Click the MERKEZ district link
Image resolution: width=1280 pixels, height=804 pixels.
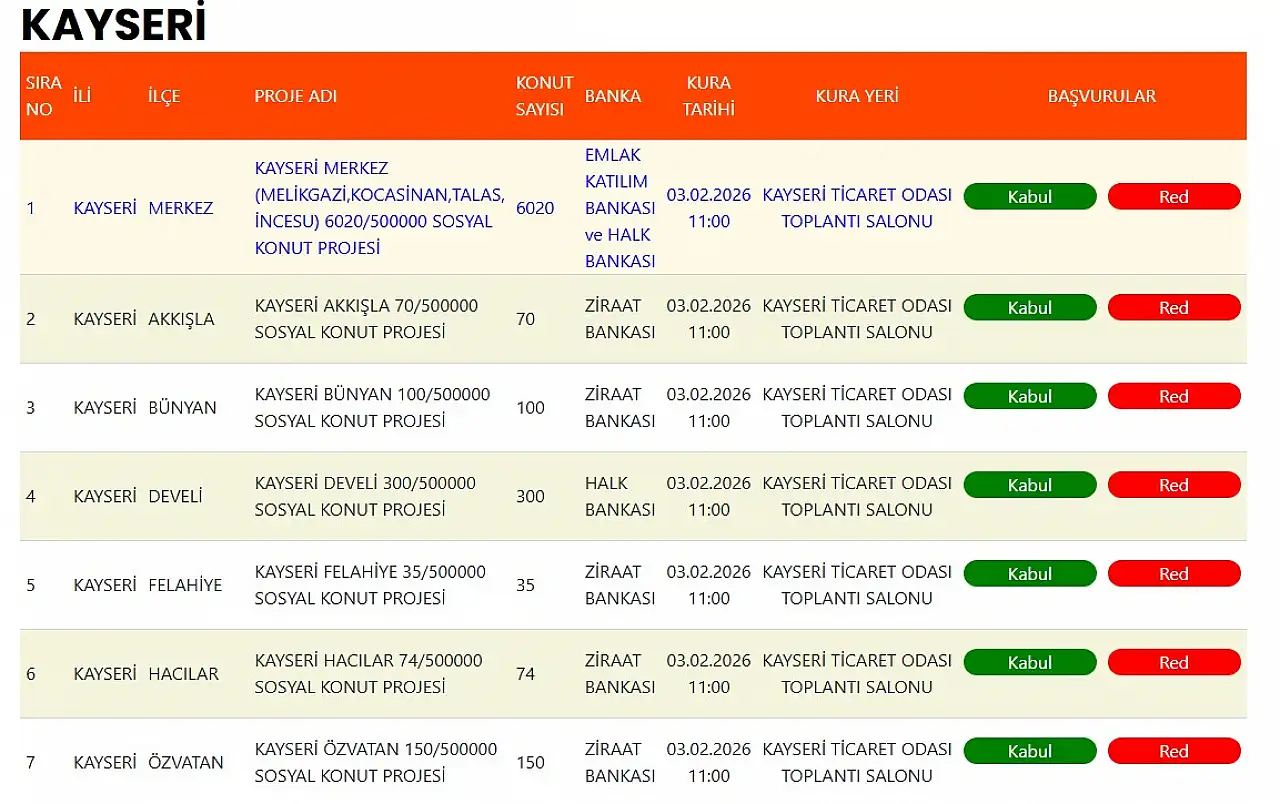(180, 208)
